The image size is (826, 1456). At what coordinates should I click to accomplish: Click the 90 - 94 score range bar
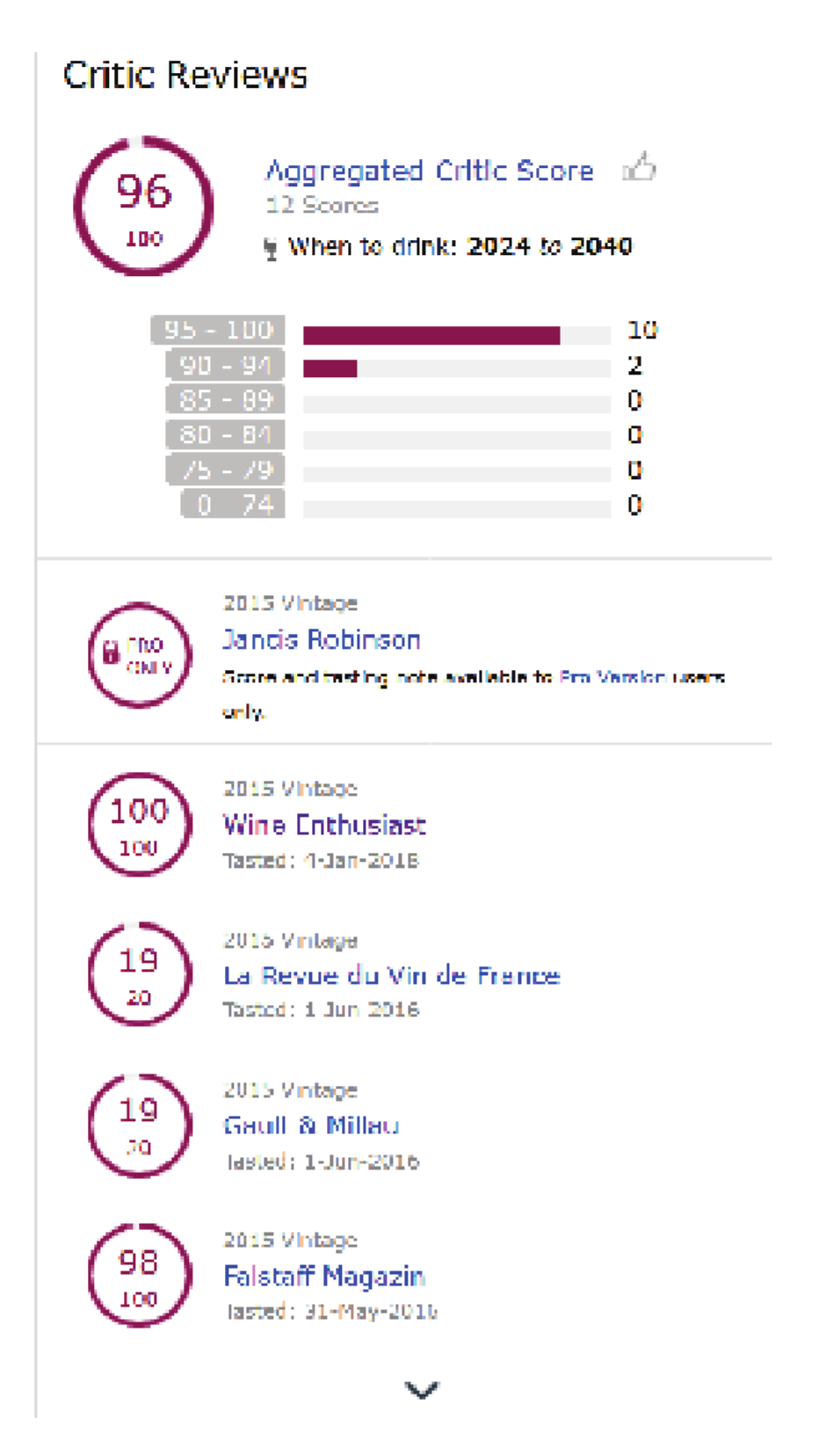456,368
